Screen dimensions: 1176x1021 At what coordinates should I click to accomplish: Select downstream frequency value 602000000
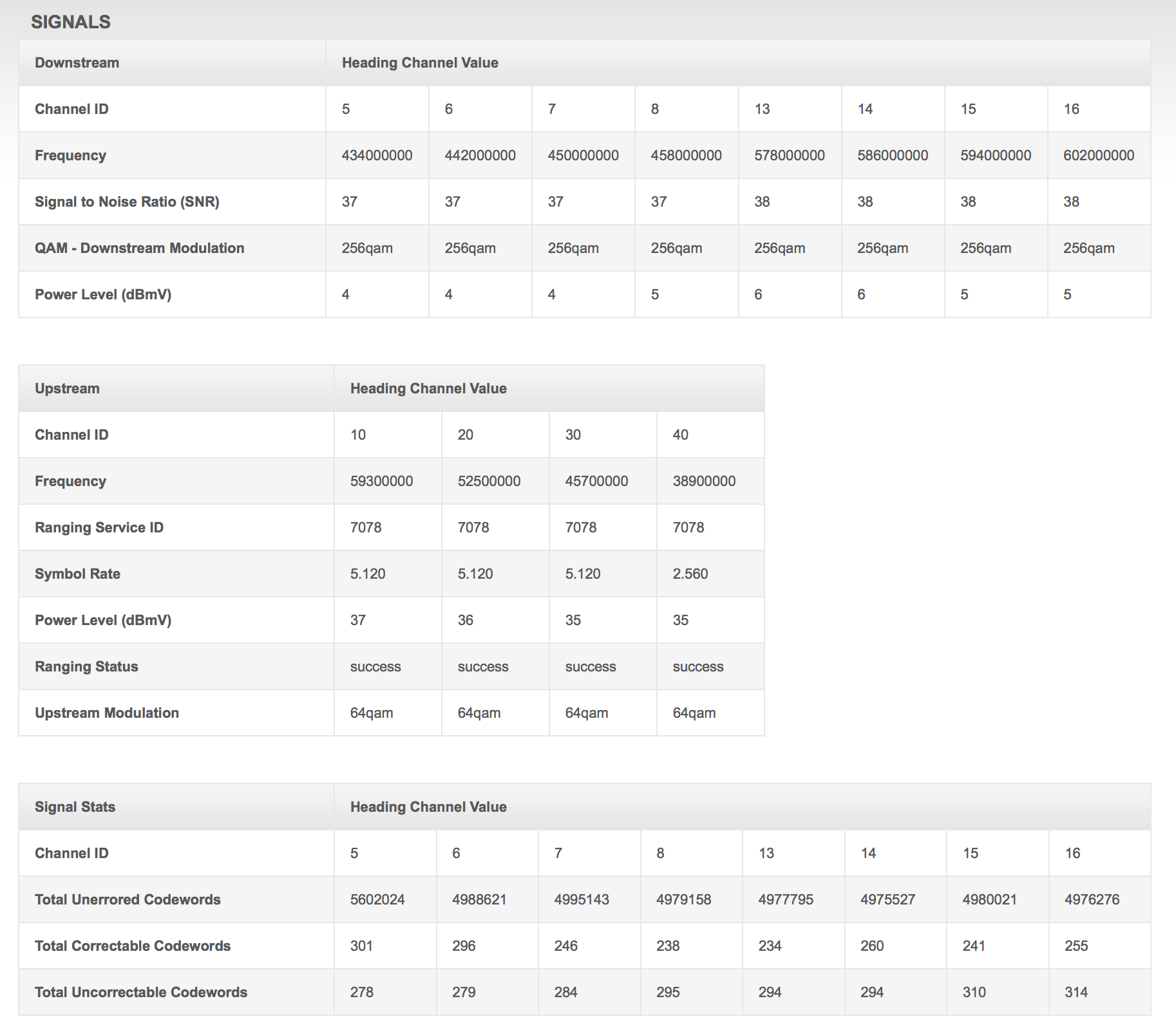click(1098, 156)
